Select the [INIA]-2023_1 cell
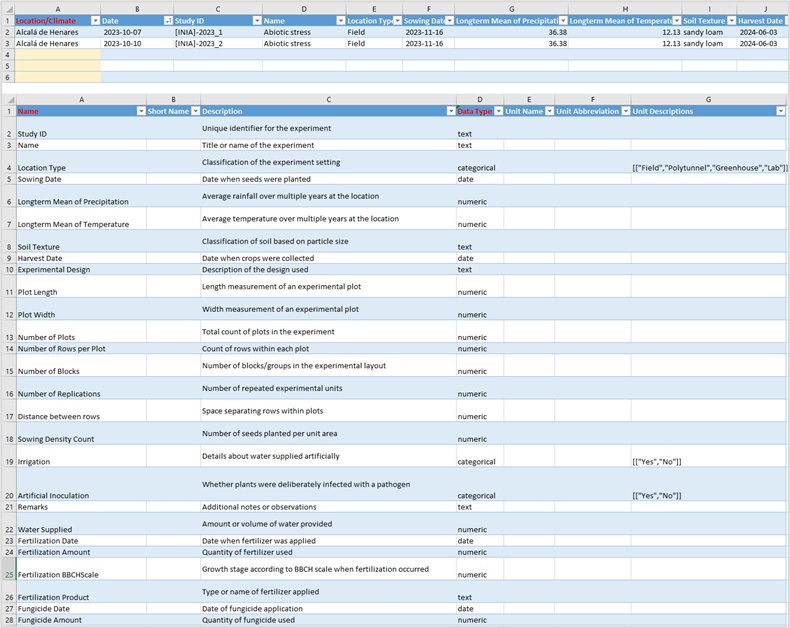The height and width of the screenshot is (628, 790). [198, 32]
